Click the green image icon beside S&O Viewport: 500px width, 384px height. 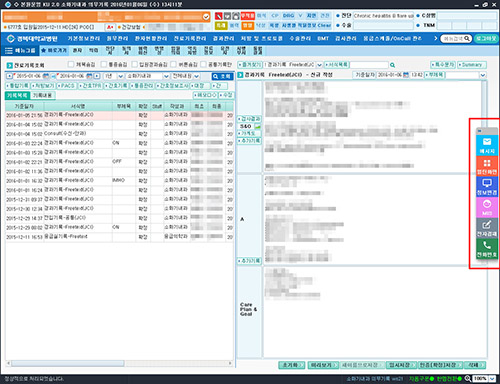pos(257,126)
